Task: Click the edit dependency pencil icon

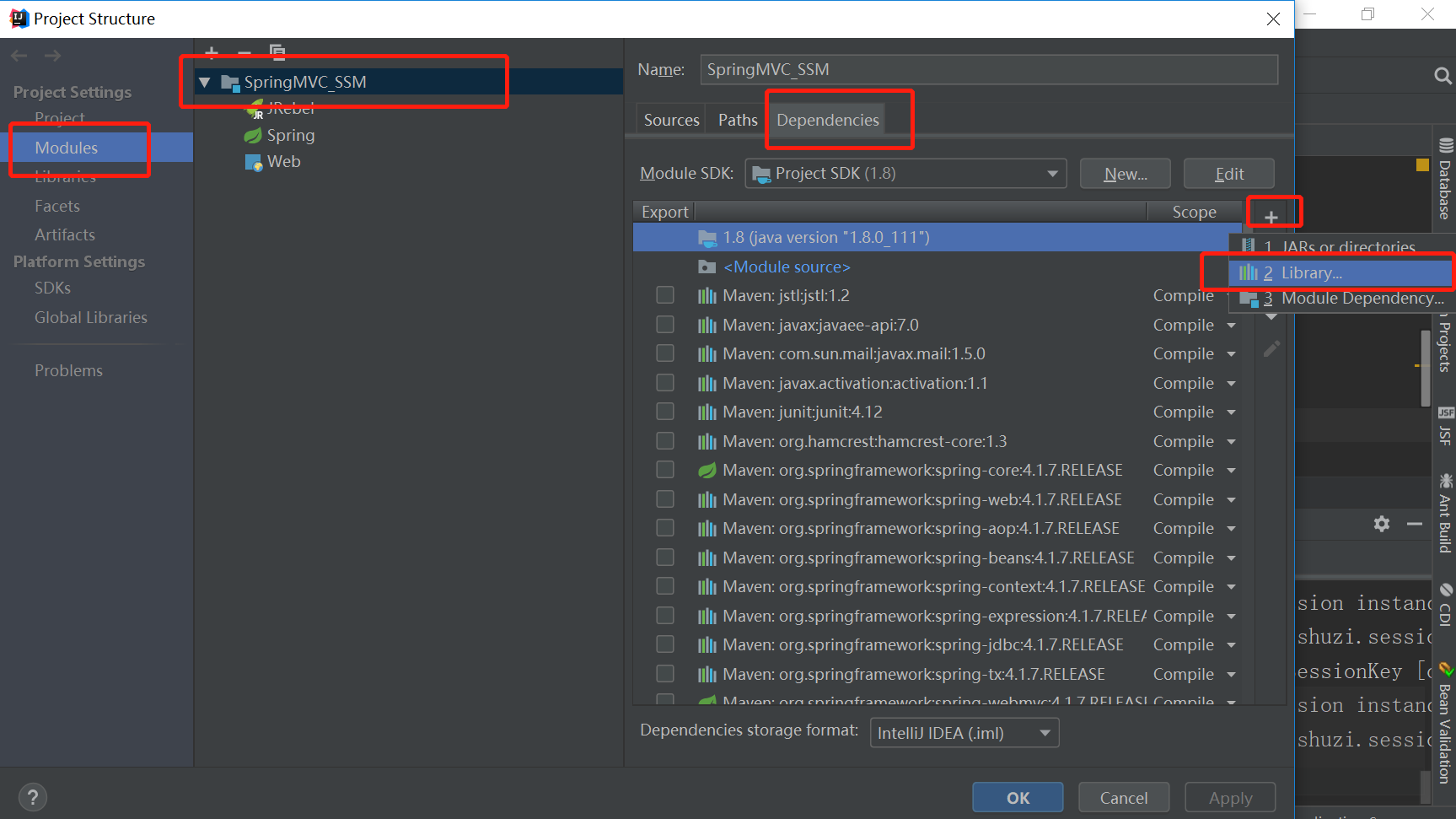Action: (1271, 348)
